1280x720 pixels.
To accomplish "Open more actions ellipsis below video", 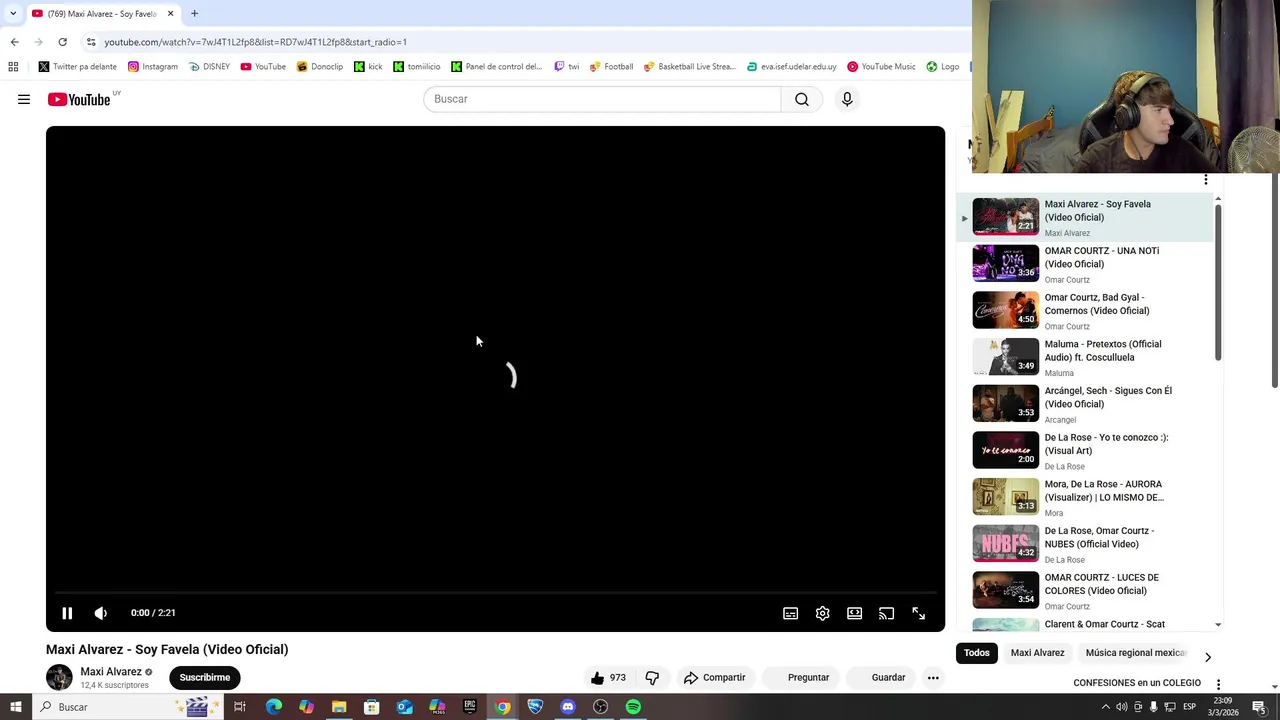I will (x=933, y=677).
